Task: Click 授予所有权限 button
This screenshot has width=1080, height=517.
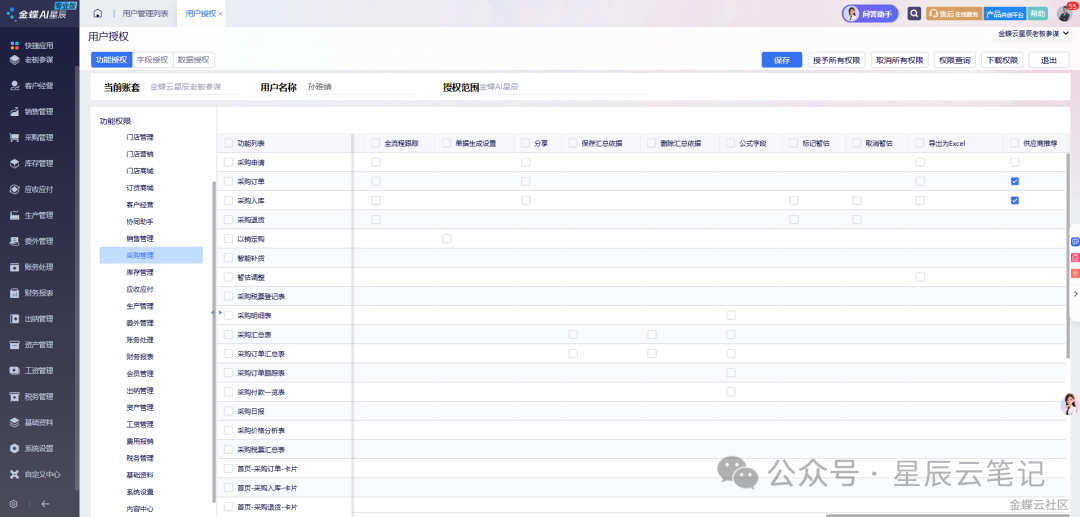Action: click(837, 60)
